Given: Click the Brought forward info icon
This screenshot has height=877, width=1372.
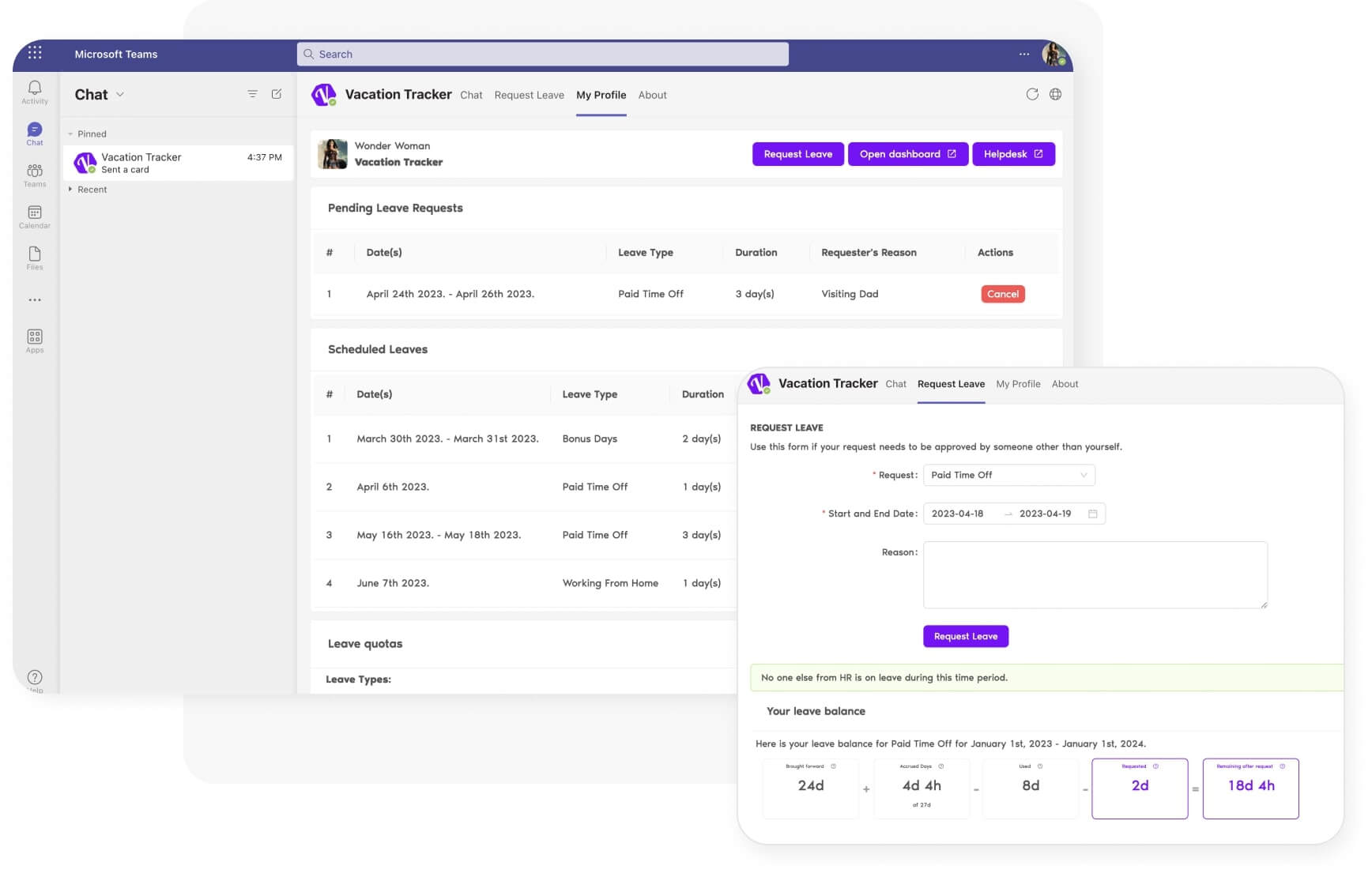Looking at the screenshot, I should click(833, 766).
